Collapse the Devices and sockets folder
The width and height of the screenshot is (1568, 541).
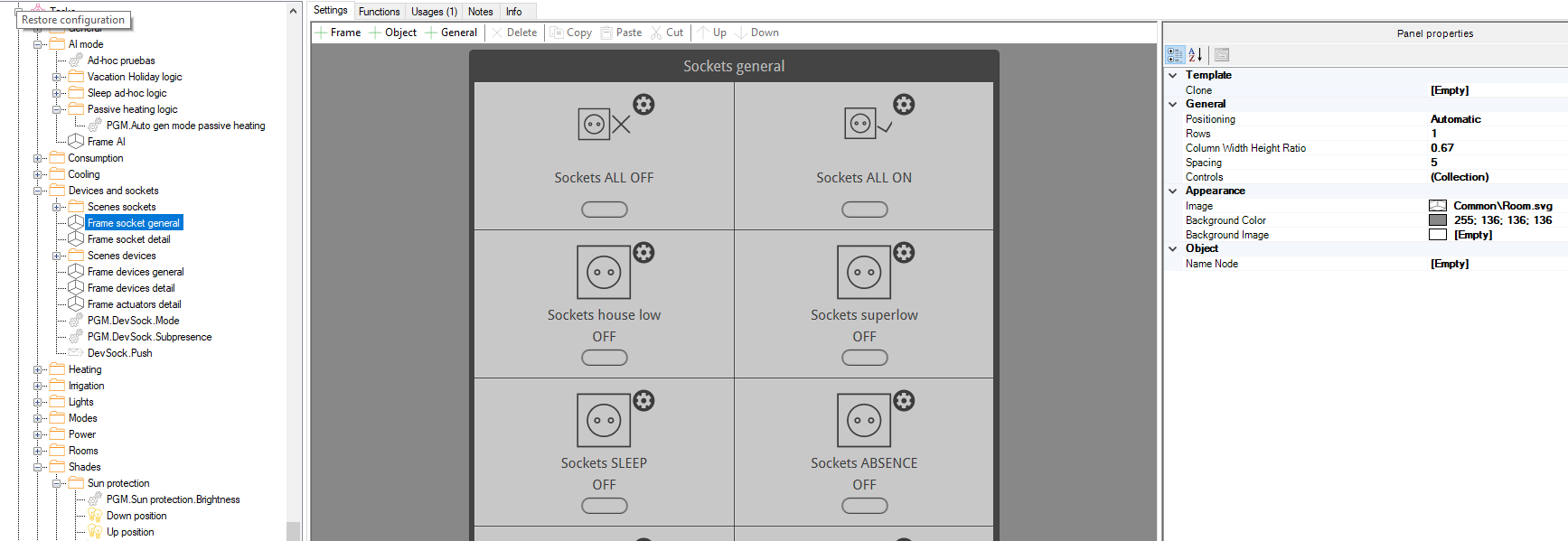click(x=39, y=191)
